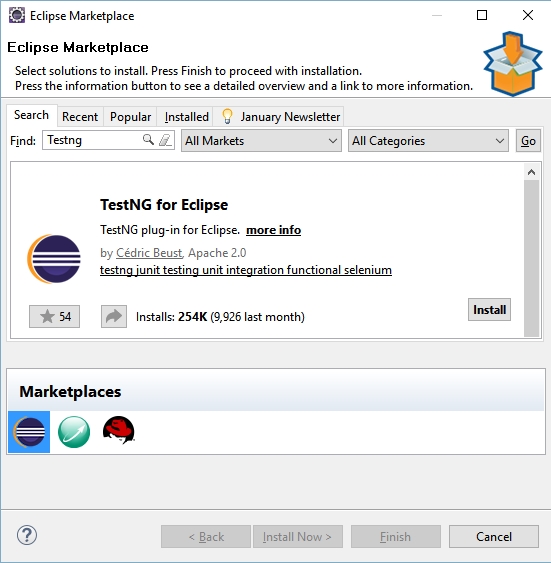This screenshot has width=551, height=563.
Task: Open the more info link
Action: pyautogui.click(x=274, y=230)
